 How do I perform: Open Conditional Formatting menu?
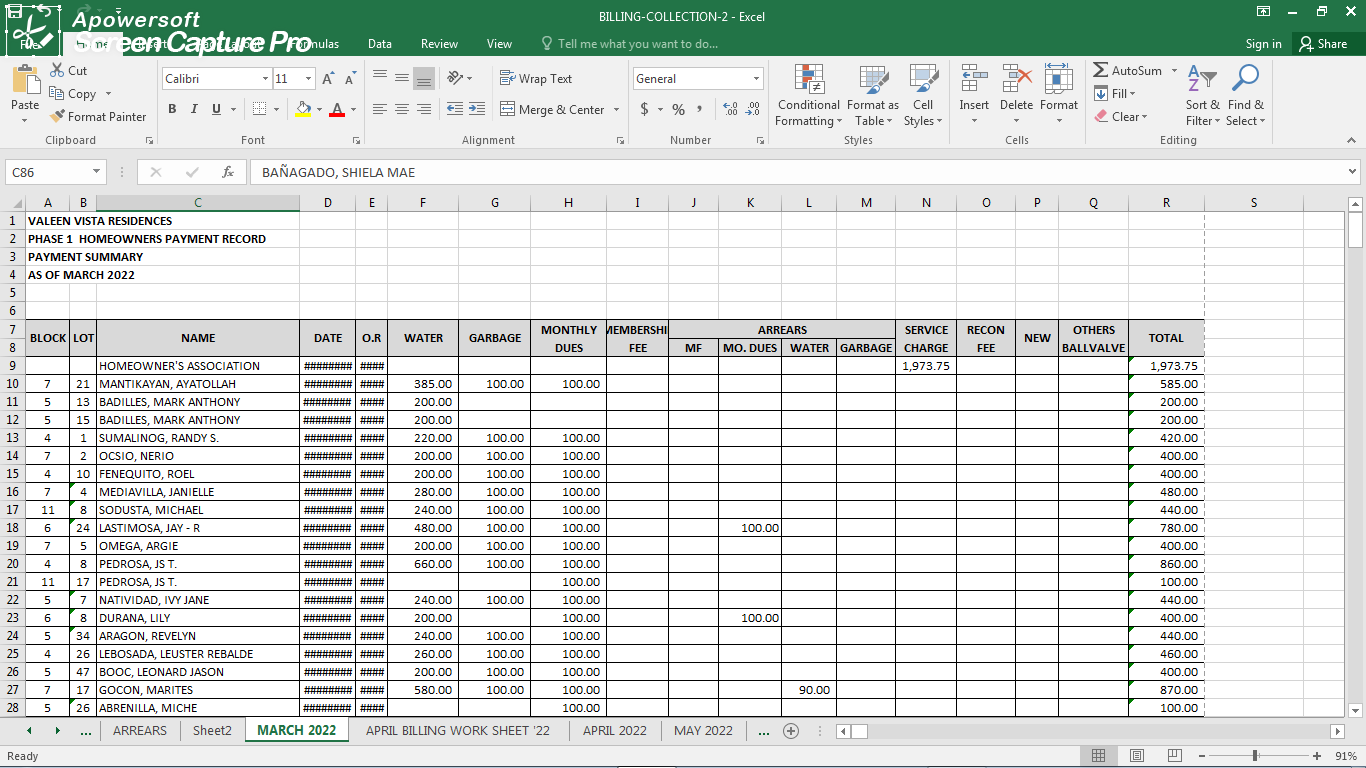tap(808, 96)
